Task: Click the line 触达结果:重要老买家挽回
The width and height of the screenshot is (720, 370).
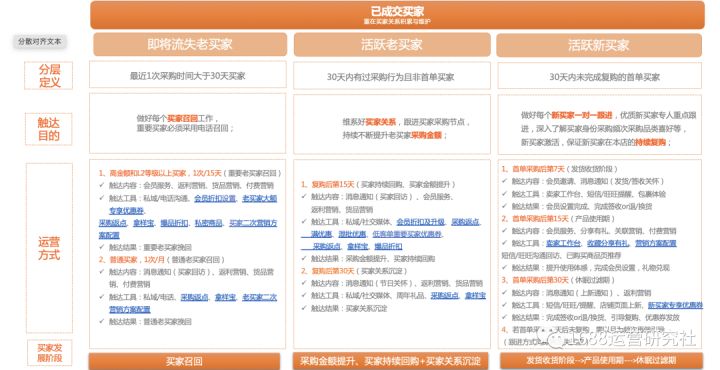Action: click(150, 247)
